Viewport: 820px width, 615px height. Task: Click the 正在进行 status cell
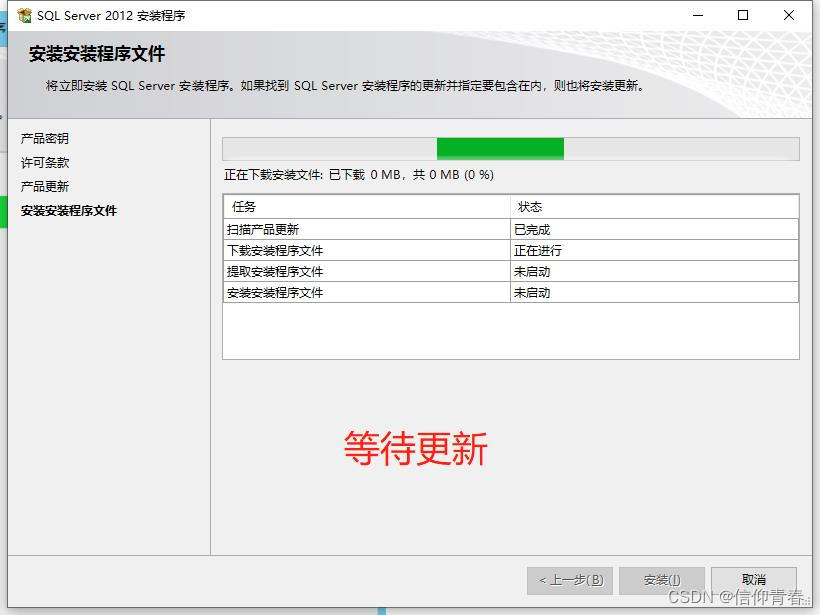[x=654, y=250]
